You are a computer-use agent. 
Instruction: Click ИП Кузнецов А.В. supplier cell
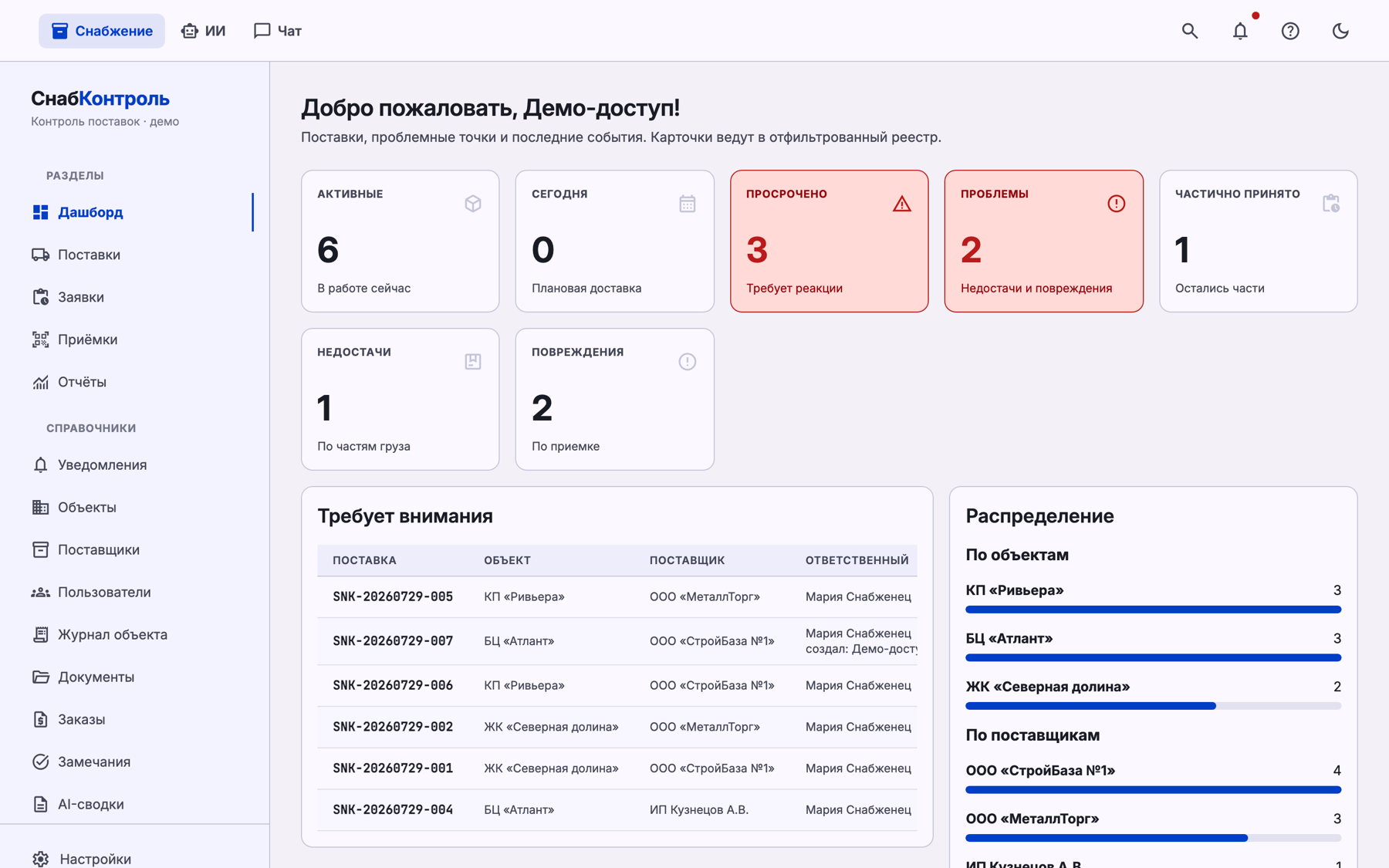[x=699, y=809]
